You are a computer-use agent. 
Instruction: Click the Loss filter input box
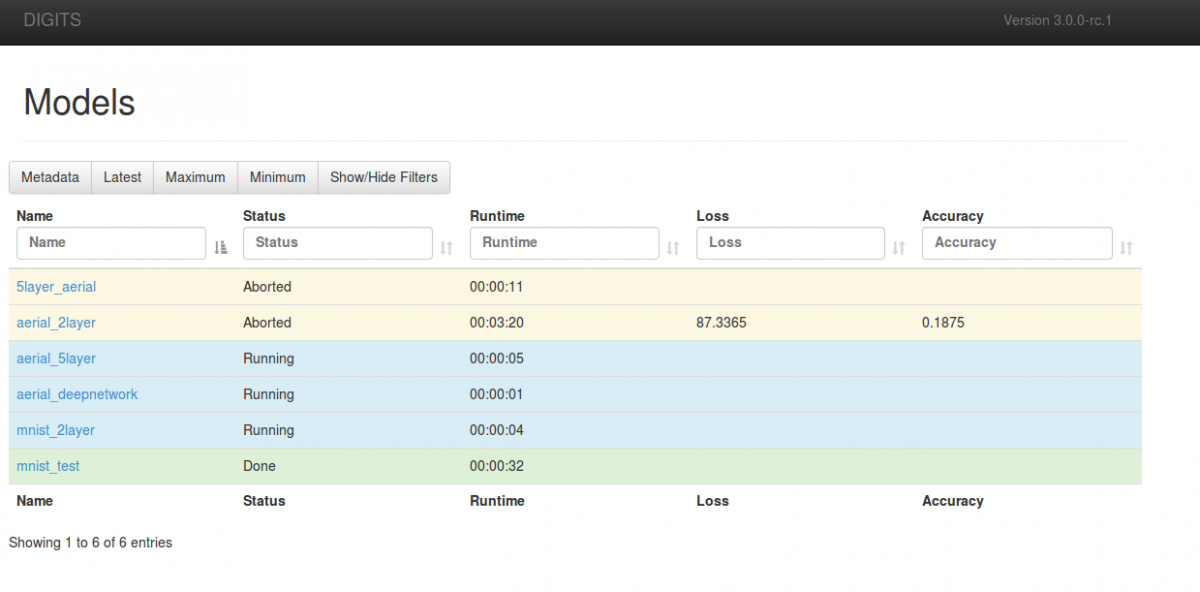pyautogui.click(x=790, y=243)
